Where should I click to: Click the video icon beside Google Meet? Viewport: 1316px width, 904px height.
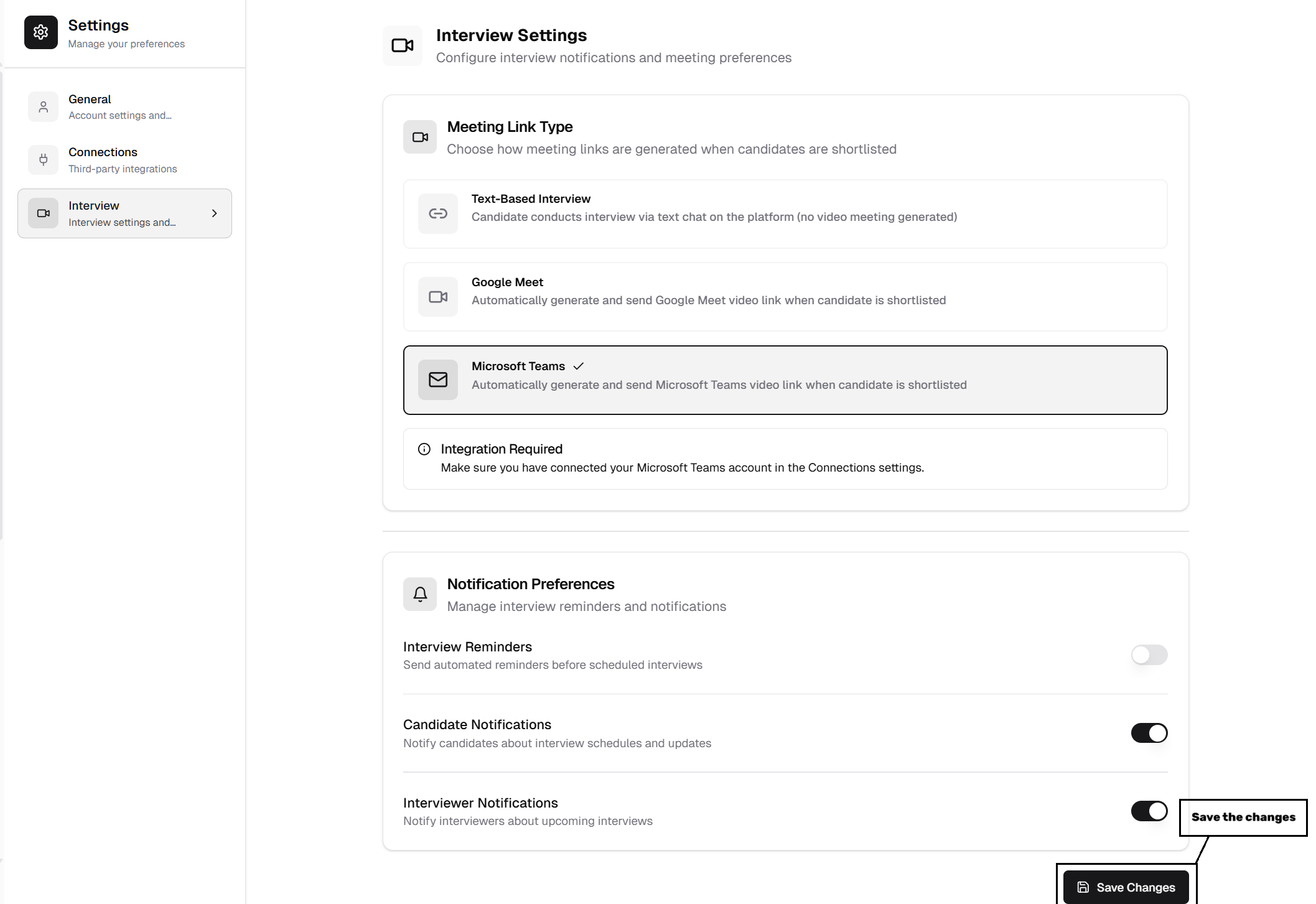pyautogui.click(x=437, y=297)
